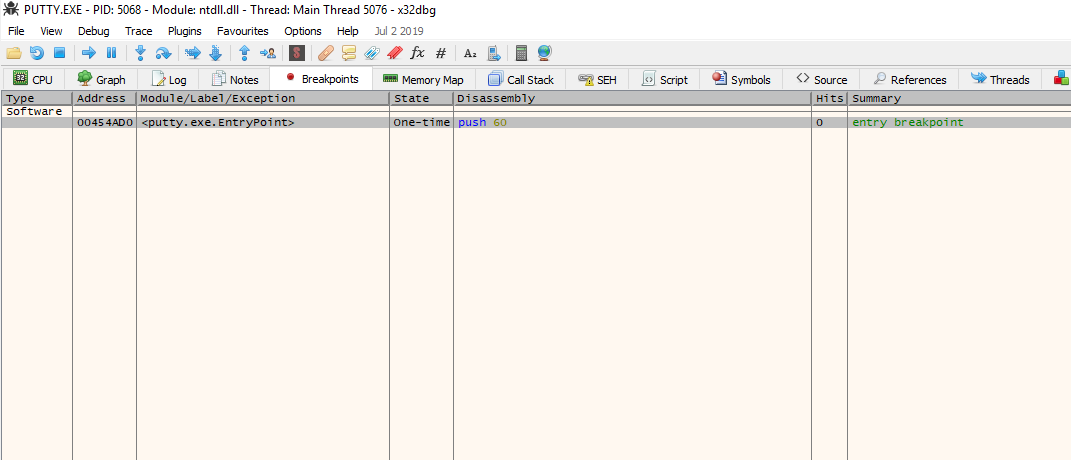This screenshot has width=1071, height=460.
Task: Switch to the References tab
Action: [910, 79]
